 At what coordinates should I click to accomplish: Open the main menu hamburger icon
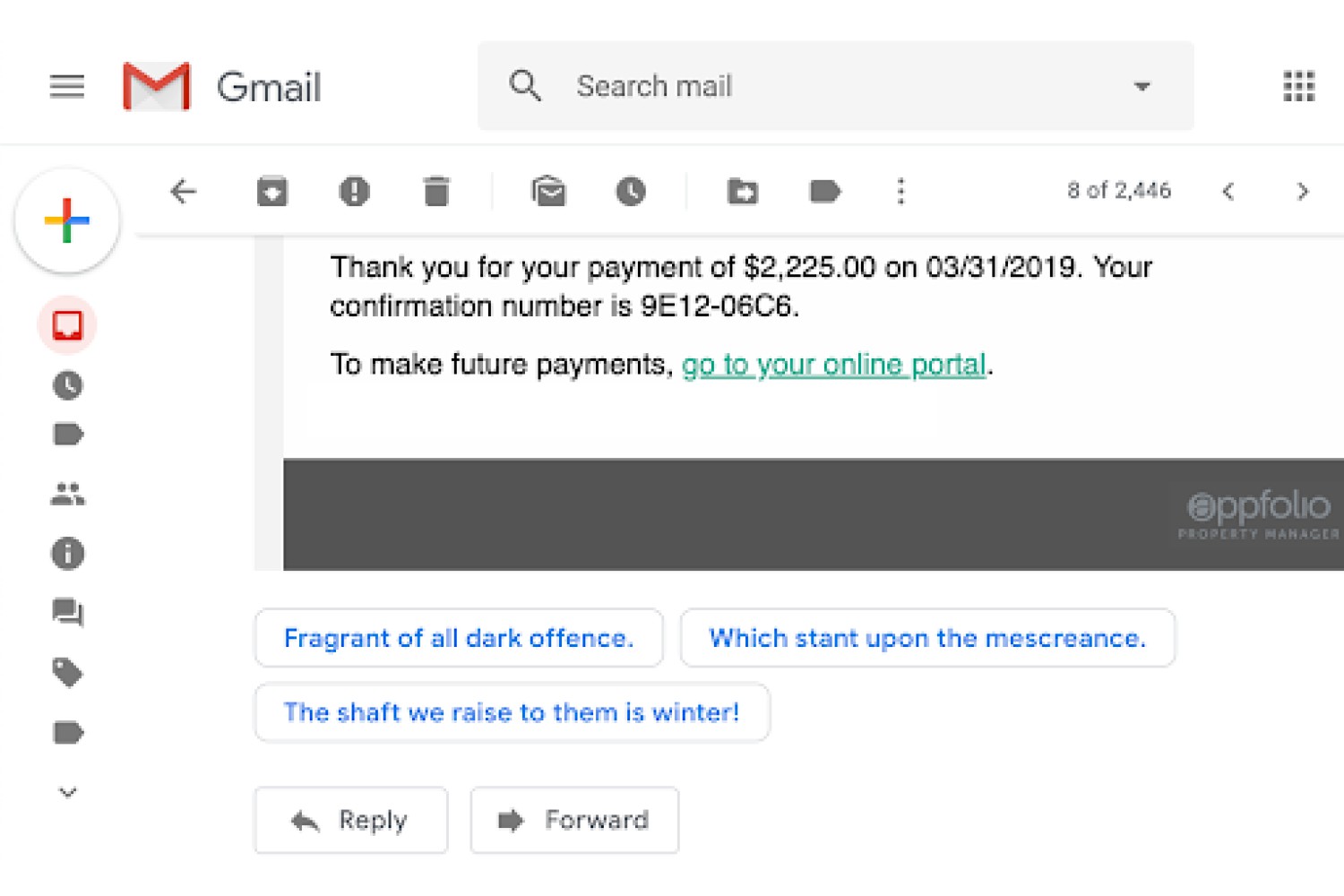pos(67,87)
